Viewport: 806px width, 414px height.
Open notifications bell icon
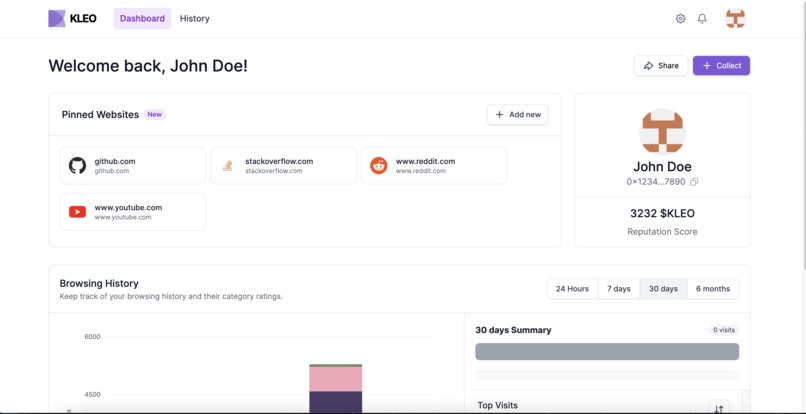tap(702, 19)
